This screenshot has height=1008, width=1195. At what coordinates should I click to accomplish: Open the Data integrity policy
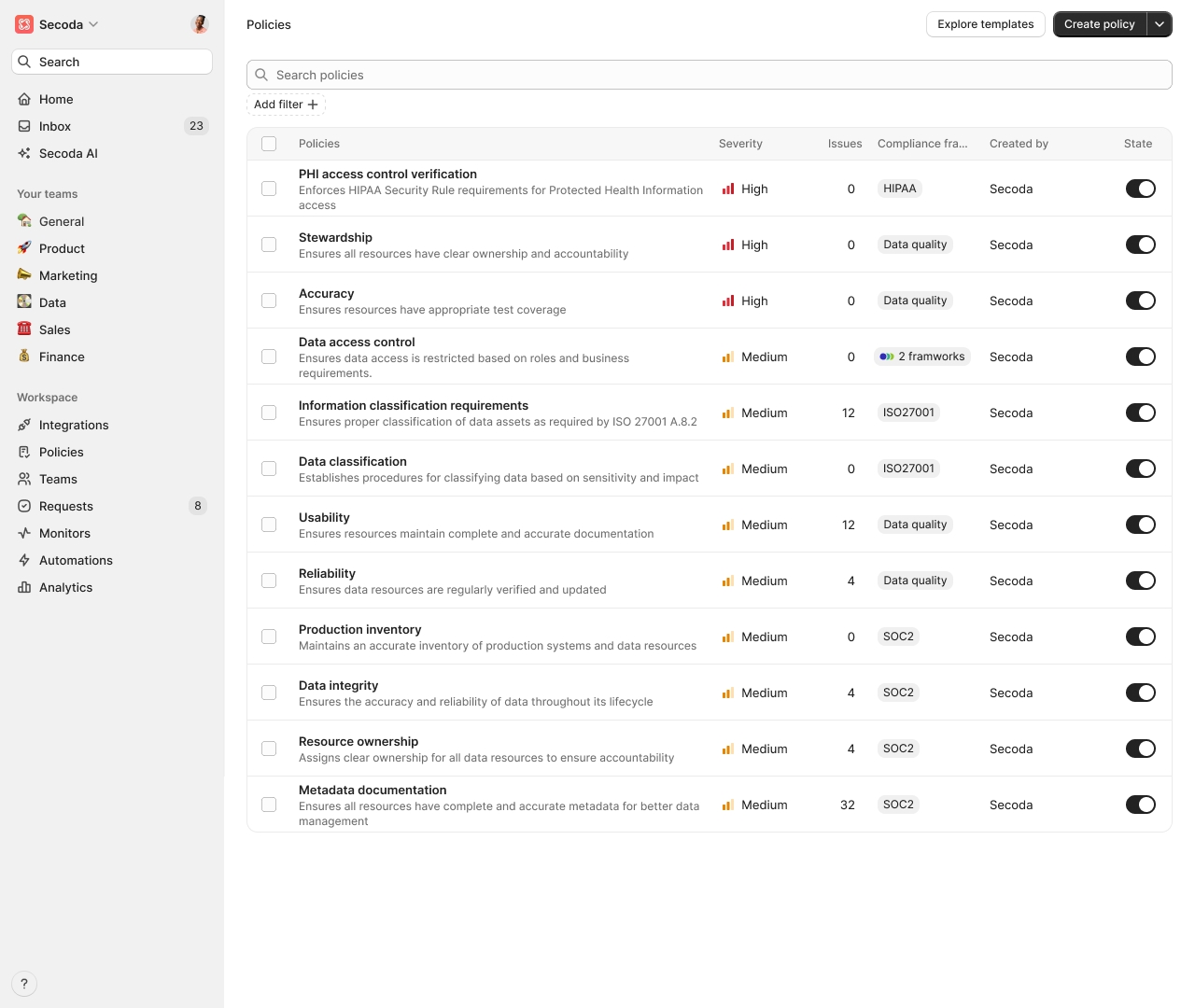[x=338, y=685]
